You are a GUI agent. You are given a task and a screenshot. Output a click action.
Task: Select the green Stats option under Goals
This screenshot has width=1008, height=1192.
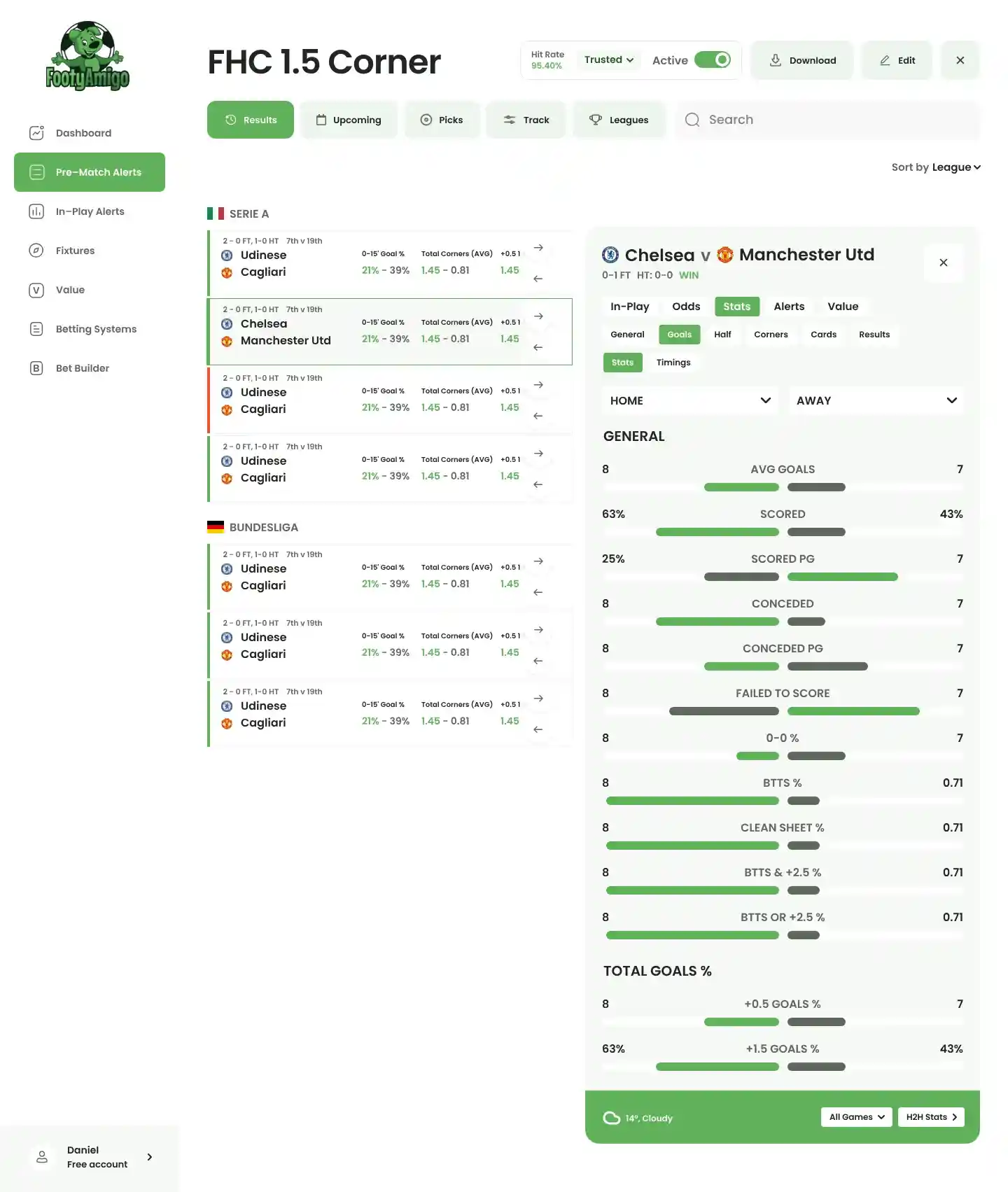pos(622,363)
